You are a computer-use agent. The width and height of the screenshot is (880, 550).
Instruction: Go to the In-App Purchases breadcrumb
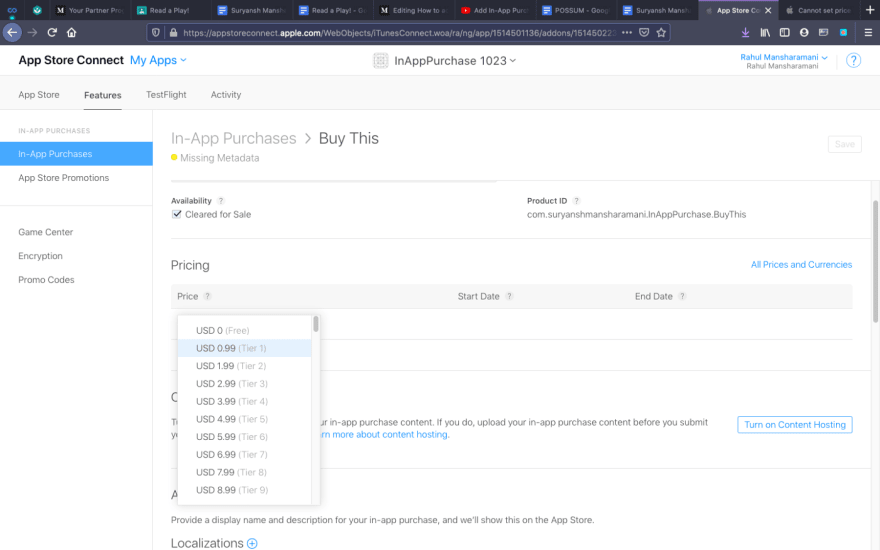[233, 139]
